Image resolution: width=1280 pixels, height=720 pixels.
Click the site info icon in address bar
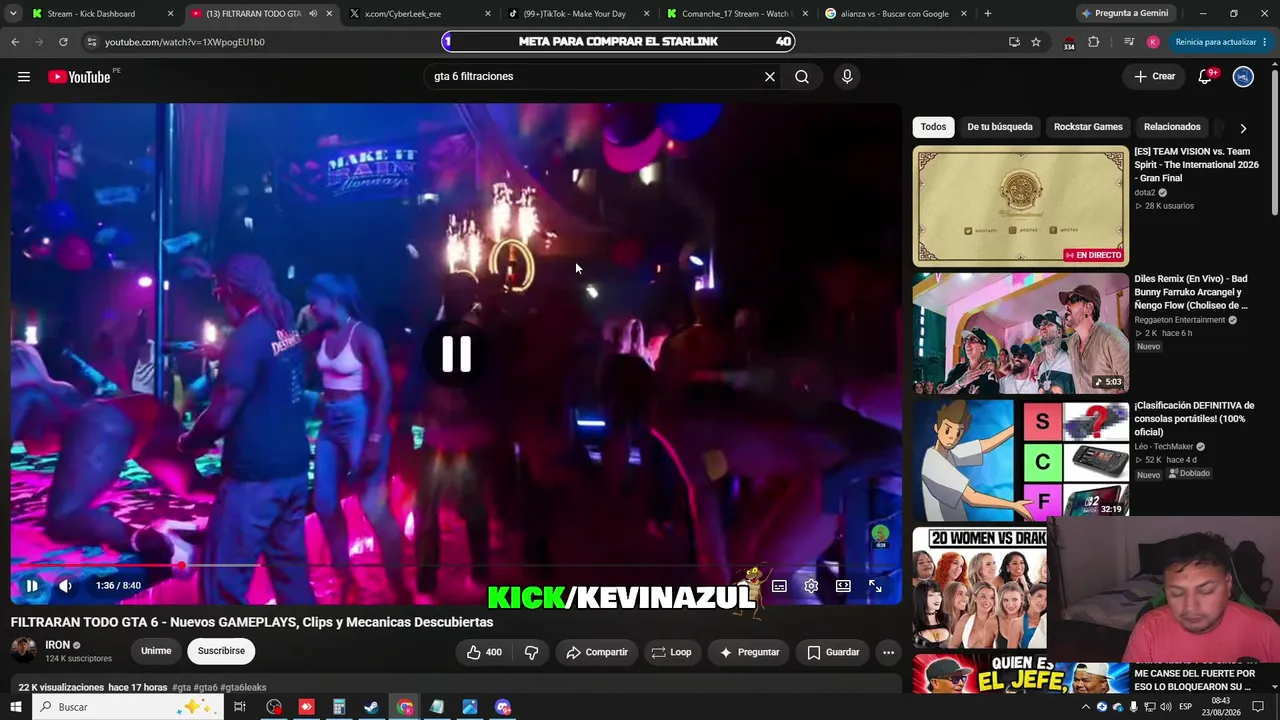click(x=91, y=42)
